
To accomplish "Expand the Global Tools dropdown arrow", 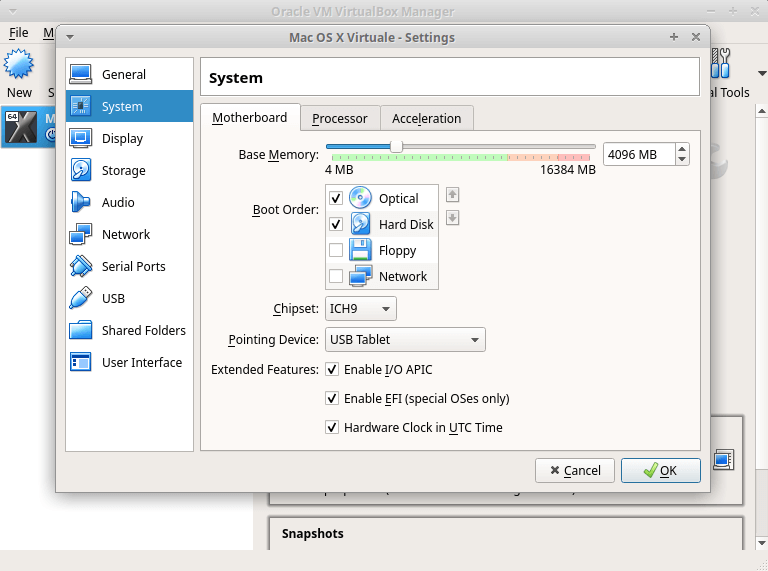I will 762,74.
